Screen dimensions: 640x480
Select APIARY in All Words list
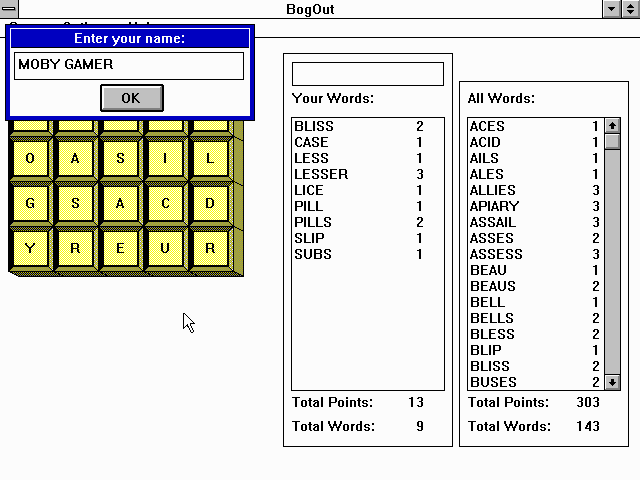pyautogui.click(x=494, y=206)
